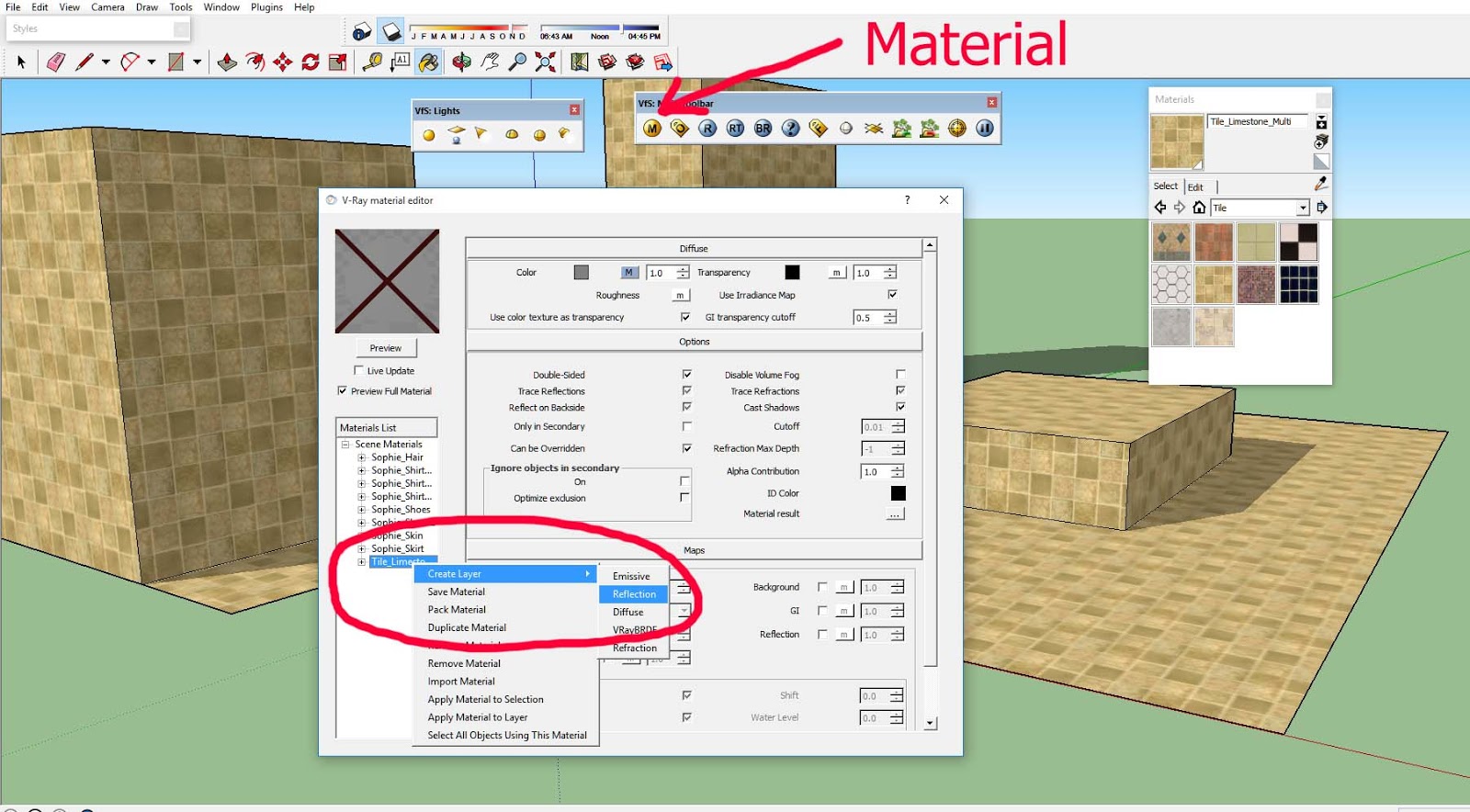Expand Sophie_Hair material node
Image resolution: width=1470 pixels, height=812 pixels.
[x=362, y=457]
